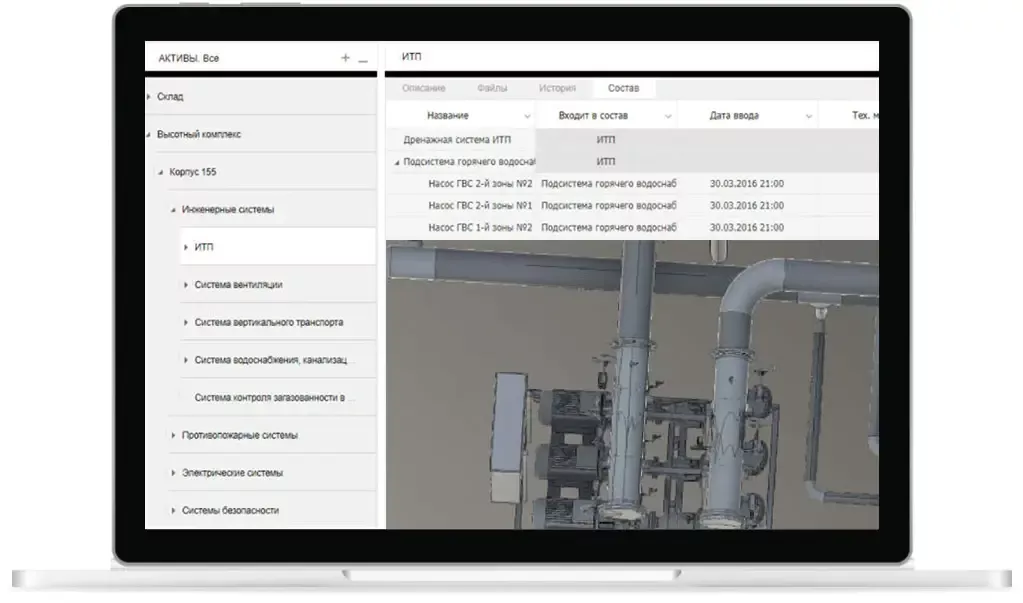Open Входит в состав column dropdown
The width and height of the screenshot is (1023, 603).
point(667,116)
